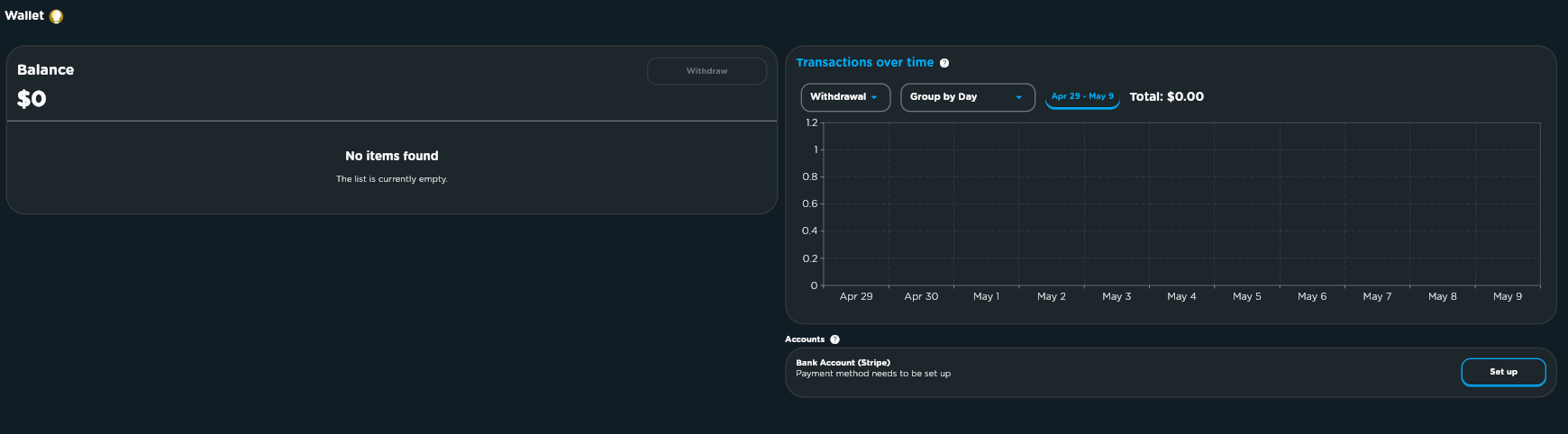Screen dimensions: 1568x434
Task: Click the May 1 chart axis label
Action: [x=986, y=296]
